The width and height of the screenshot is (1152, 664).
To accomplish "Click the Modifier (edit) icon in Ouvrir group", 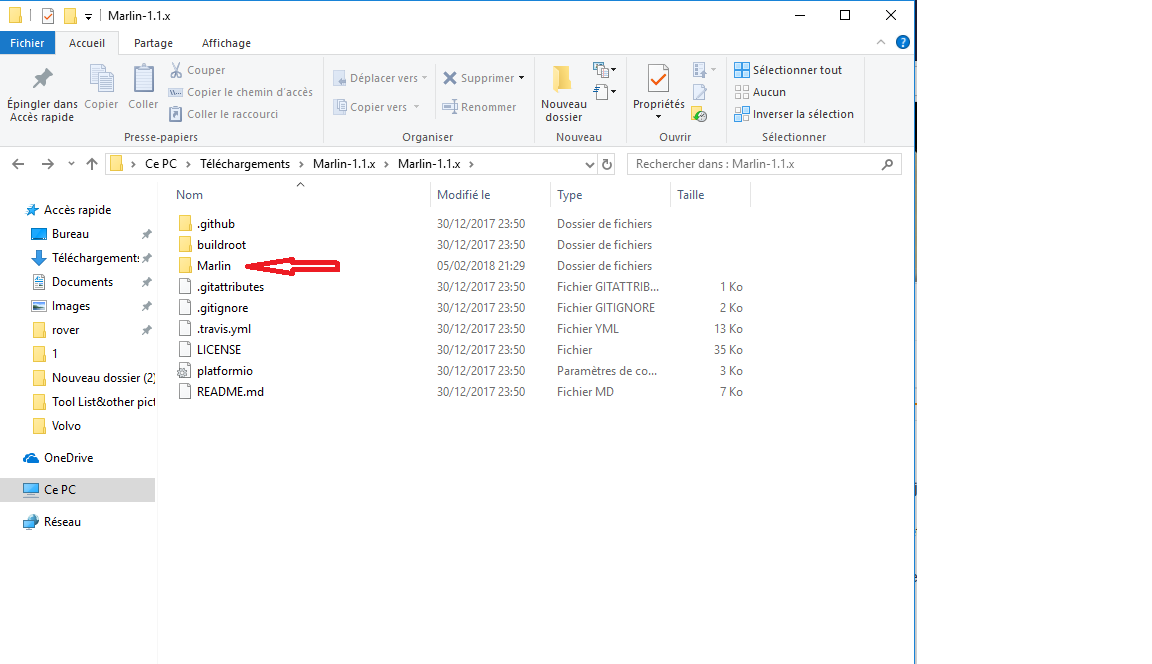I will [699, 92].
